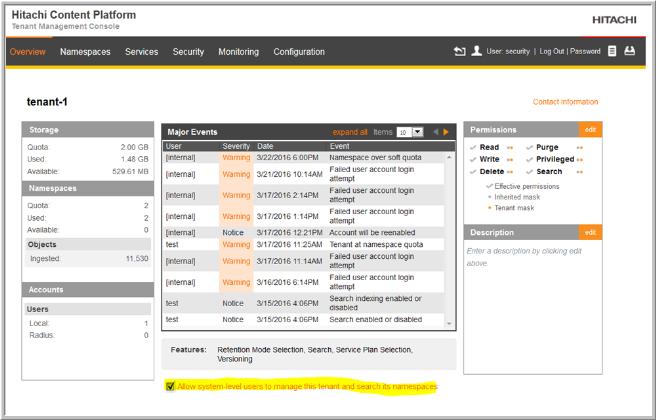
Task: Open the Security menu
Action: click(x=188, y=52)
